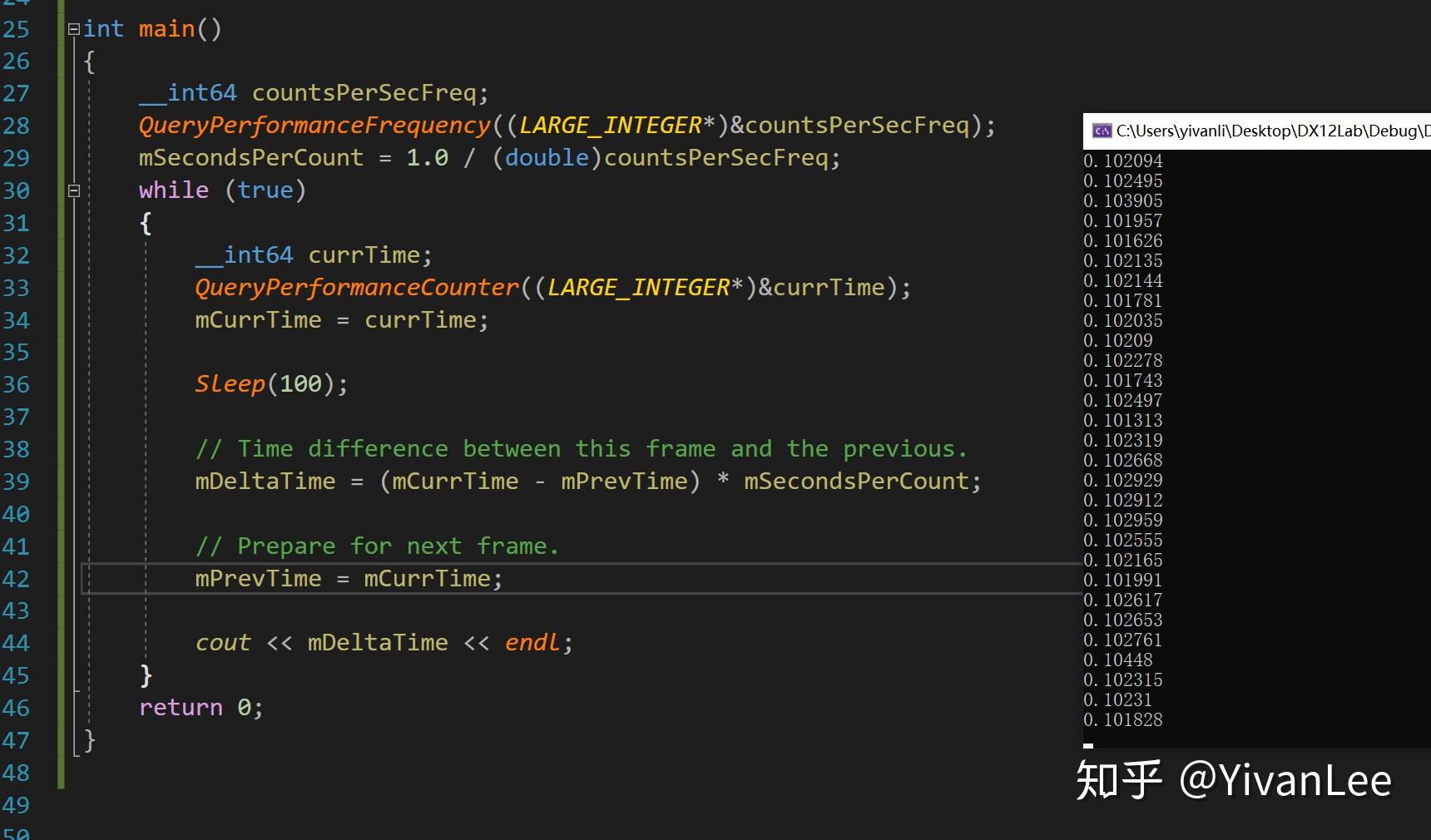Click the console window app icon
This screenshot has height=840, width=1431.
1102,131
